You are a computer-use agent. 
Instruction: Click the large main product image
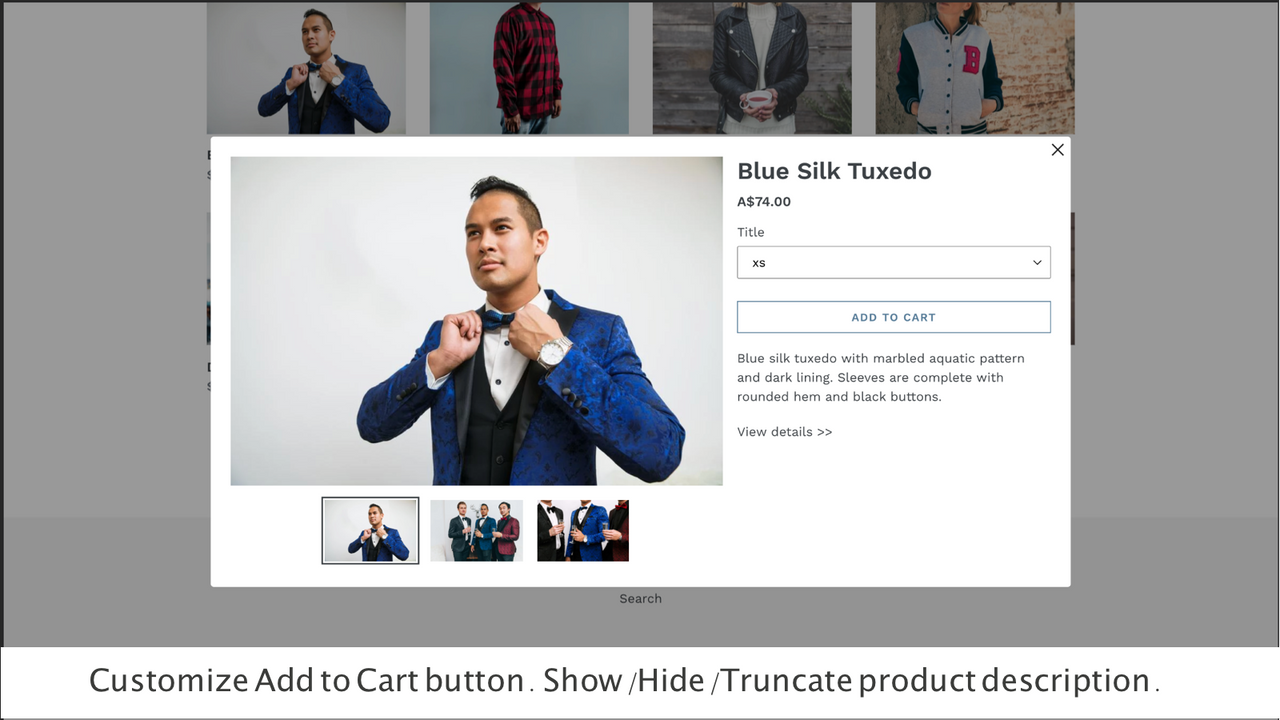(476, 321)
